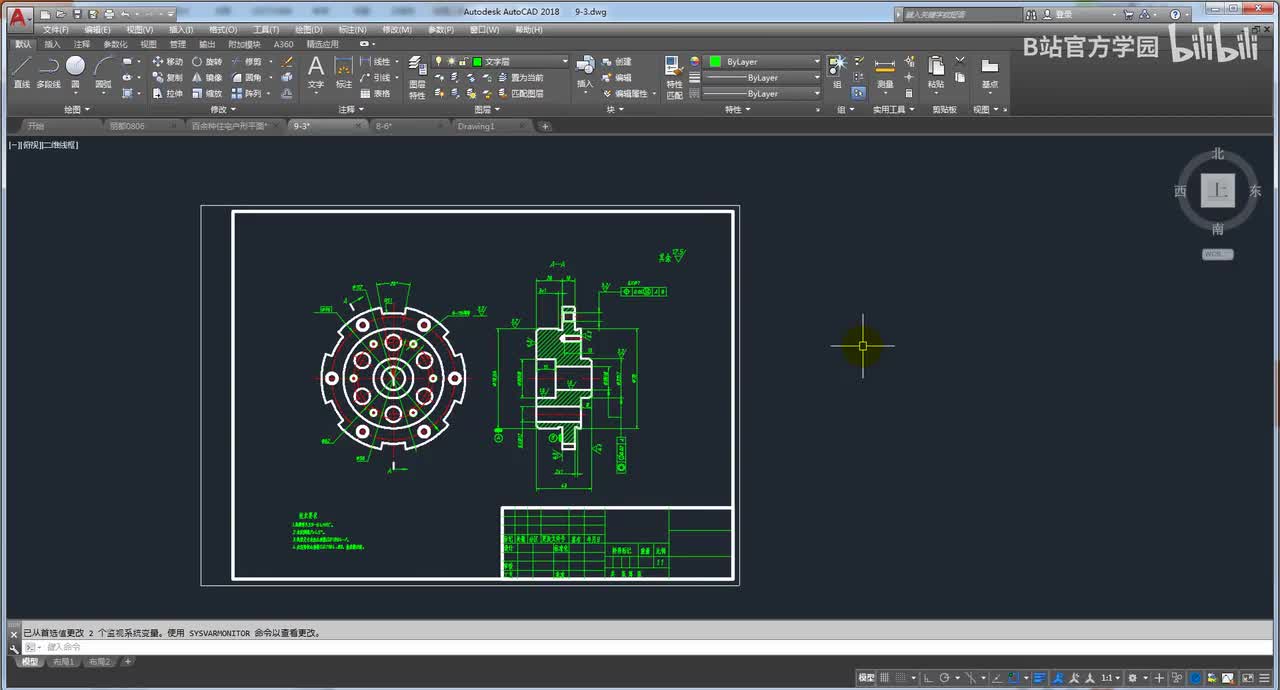The image size is (1280, 690).
Task: Click the Trim (修剪) tool
Action: click(246, 62)
